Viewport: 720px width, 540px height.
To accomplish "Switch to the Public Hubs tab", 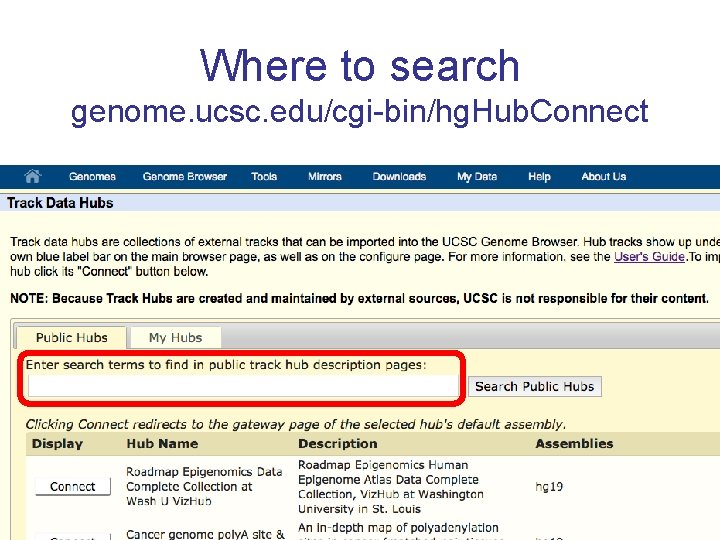I will point(72,338).
